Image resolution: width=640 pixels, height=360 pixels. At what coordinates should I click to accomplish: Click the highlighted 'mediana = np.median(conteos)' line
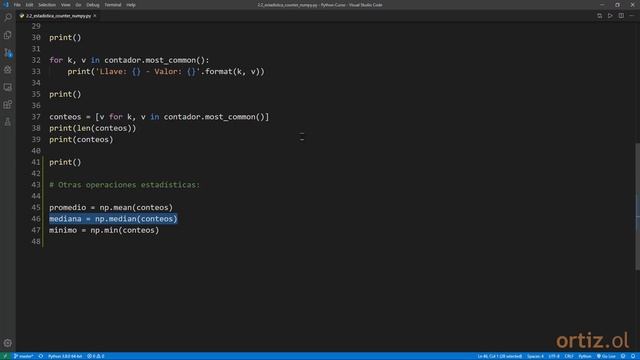(113, 219)
